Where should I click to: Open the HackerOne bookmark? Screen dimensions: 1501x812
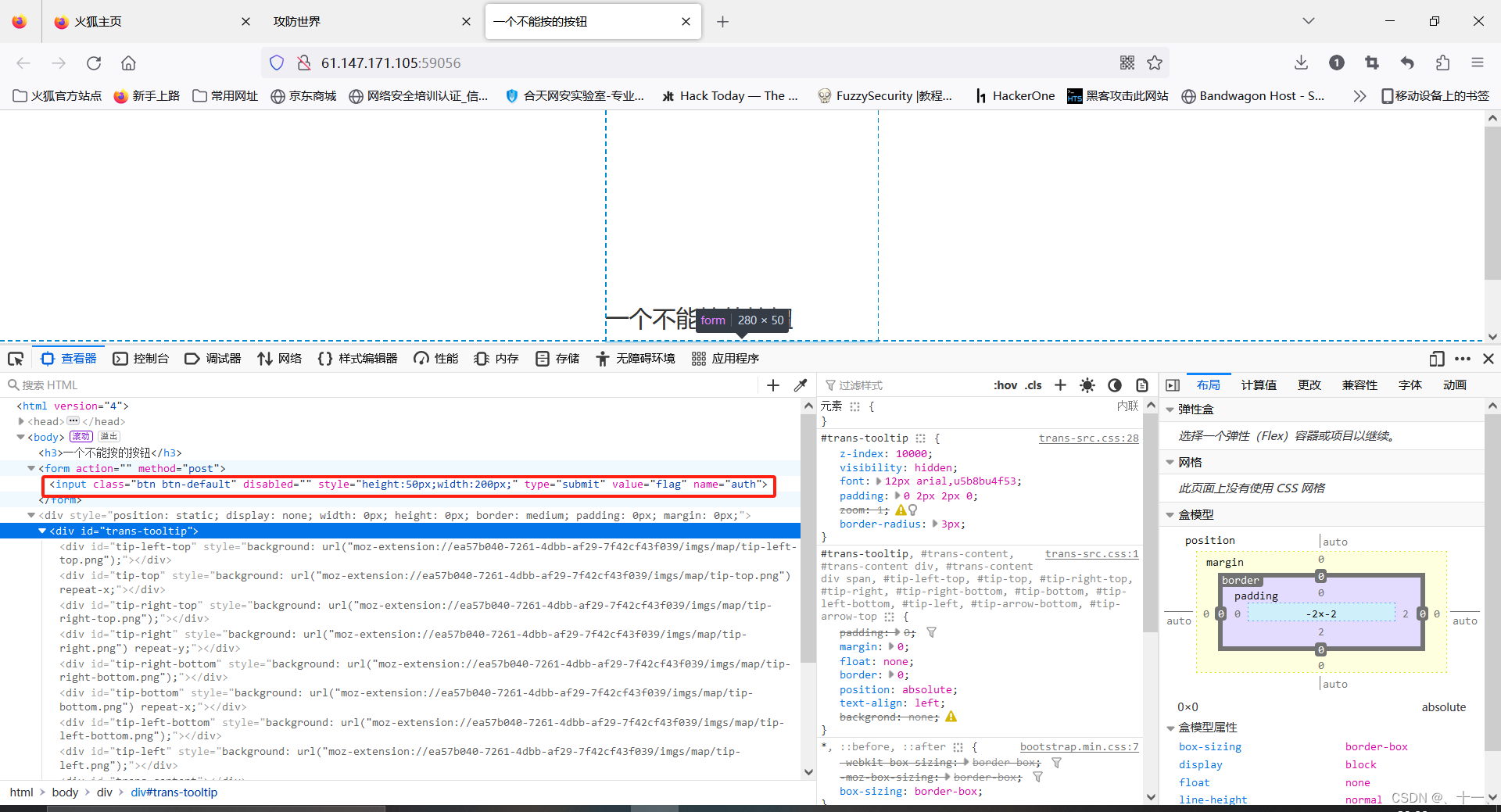[x=1015, y=96]
